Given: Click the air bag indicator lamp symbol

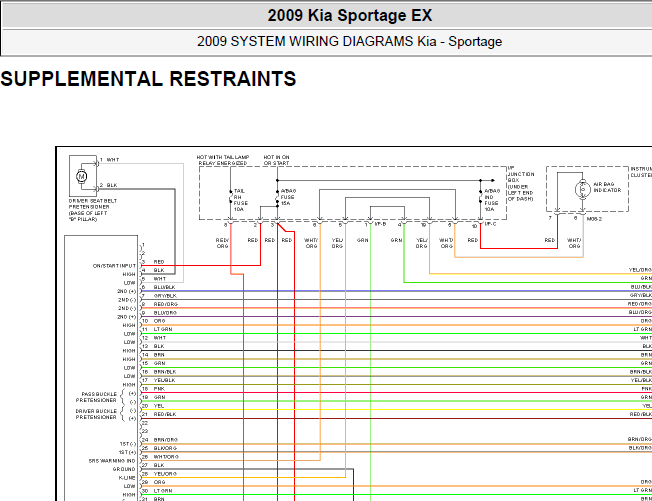Looking at the screenshot, I should pyautogui.click(x=583, y=189).
